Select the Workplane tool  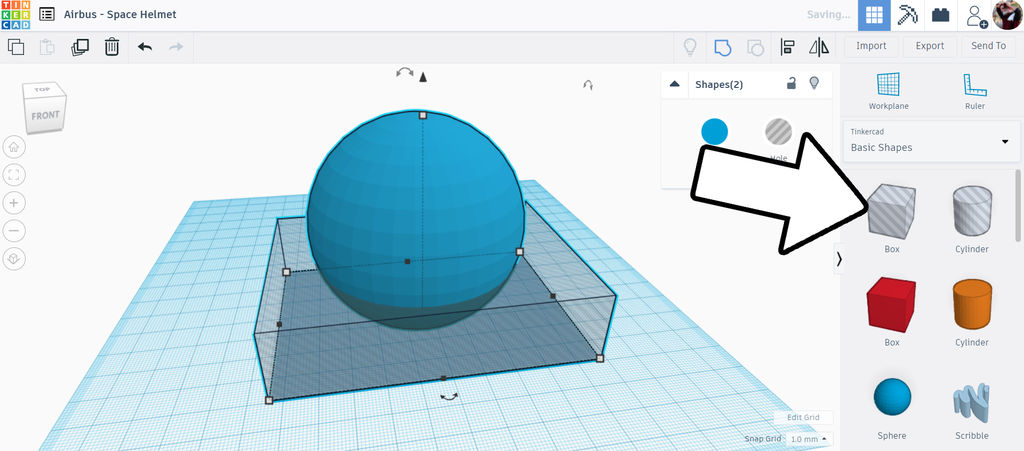tap(888, 91)
